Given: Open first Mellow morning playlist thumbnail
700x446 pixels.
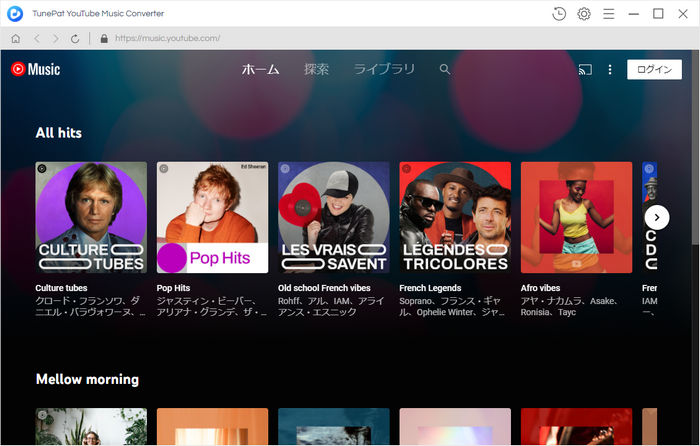Looking at the screenshot, I should click(91, 426).
